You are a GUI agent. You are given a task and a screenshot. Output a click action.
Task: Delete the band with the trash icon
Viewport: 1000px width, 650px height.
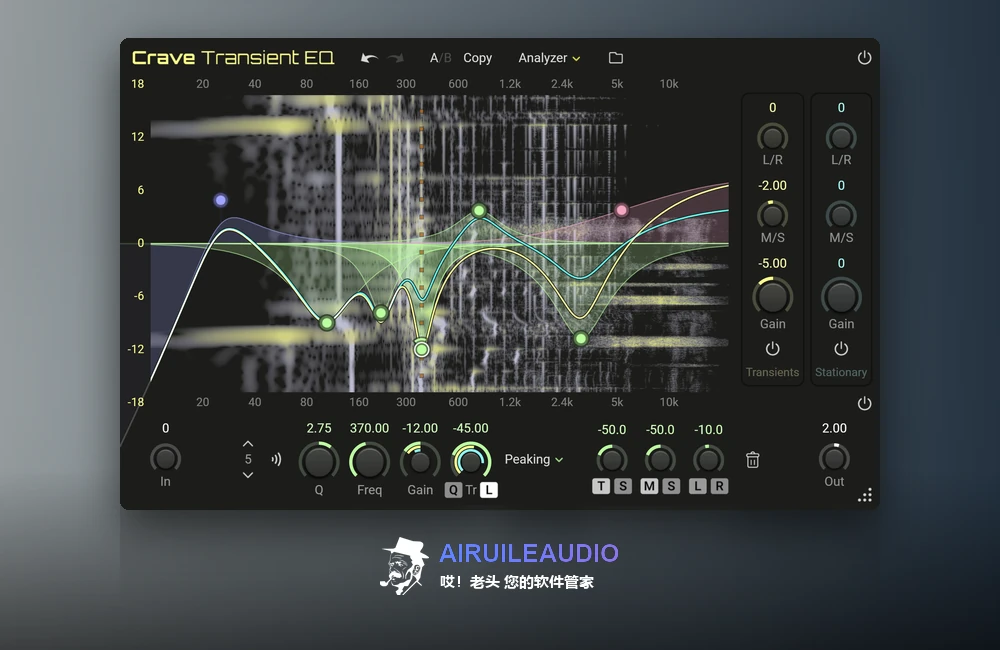point(753,459)
